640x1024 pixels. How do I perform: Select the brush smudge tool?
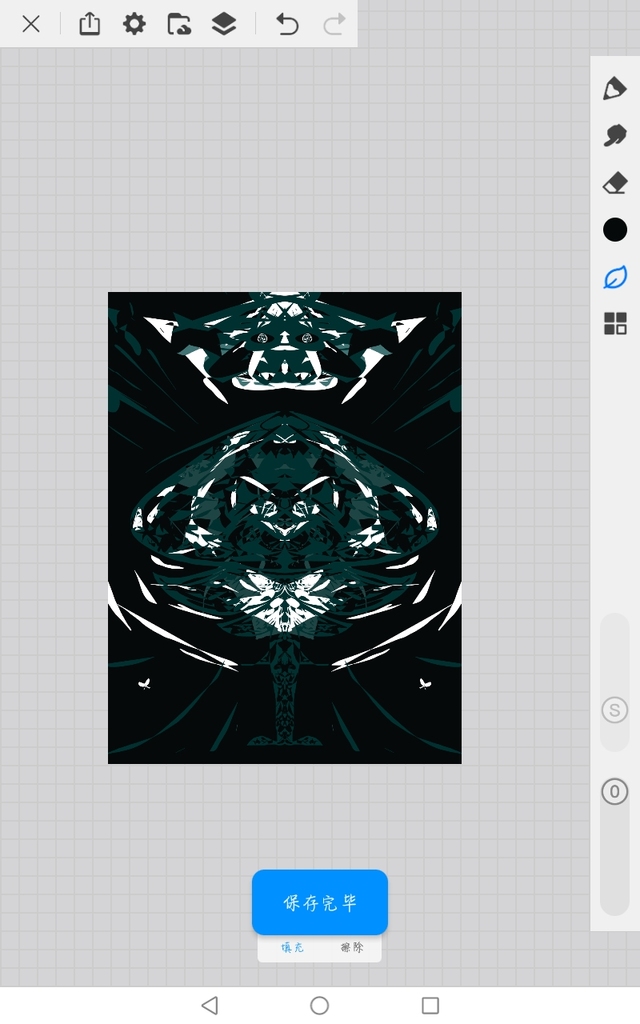click(x=615, y=135)
